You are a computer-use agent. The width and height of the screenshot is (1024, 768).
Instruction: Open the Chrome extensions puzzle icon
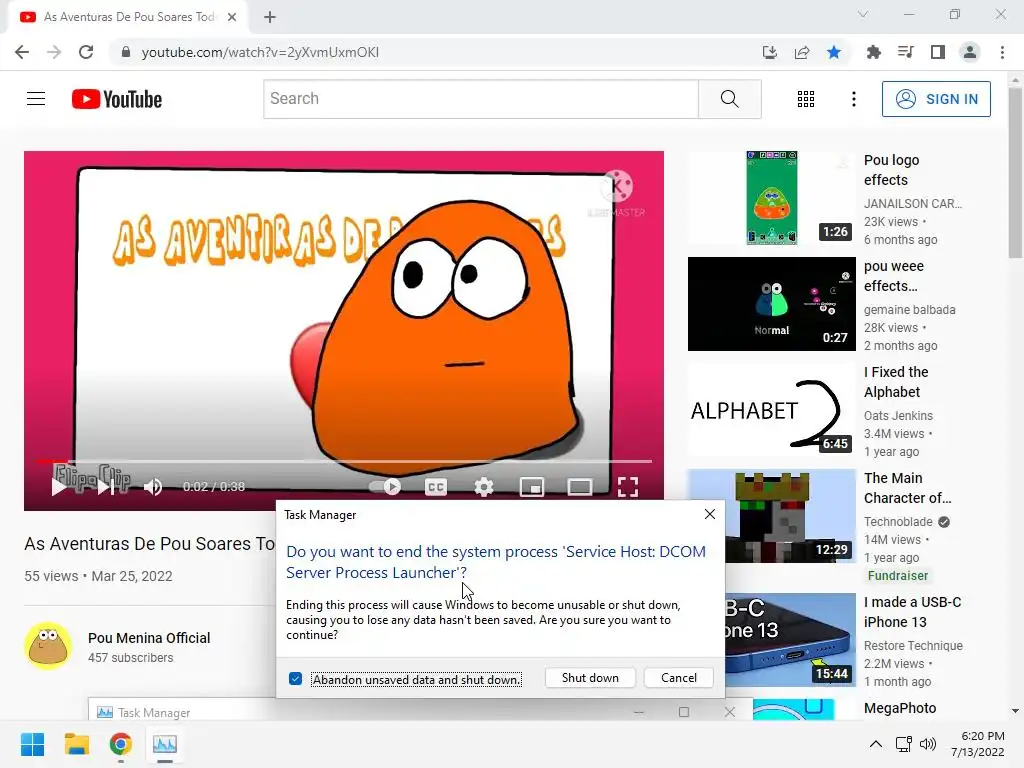873,52
